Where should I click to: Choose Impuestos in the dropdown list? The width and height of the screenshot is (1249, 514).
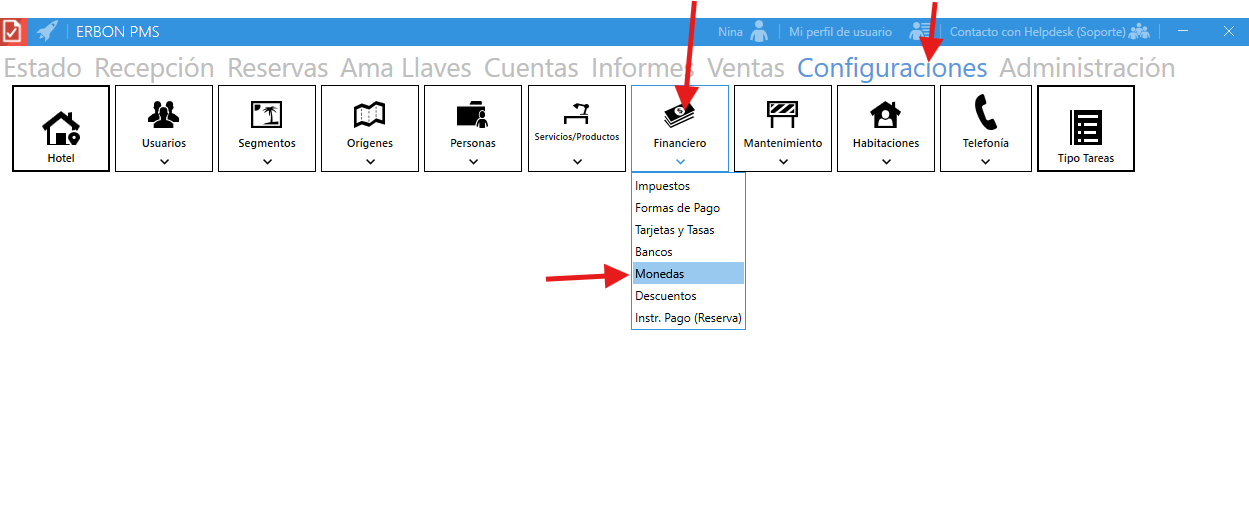(662, 186)
